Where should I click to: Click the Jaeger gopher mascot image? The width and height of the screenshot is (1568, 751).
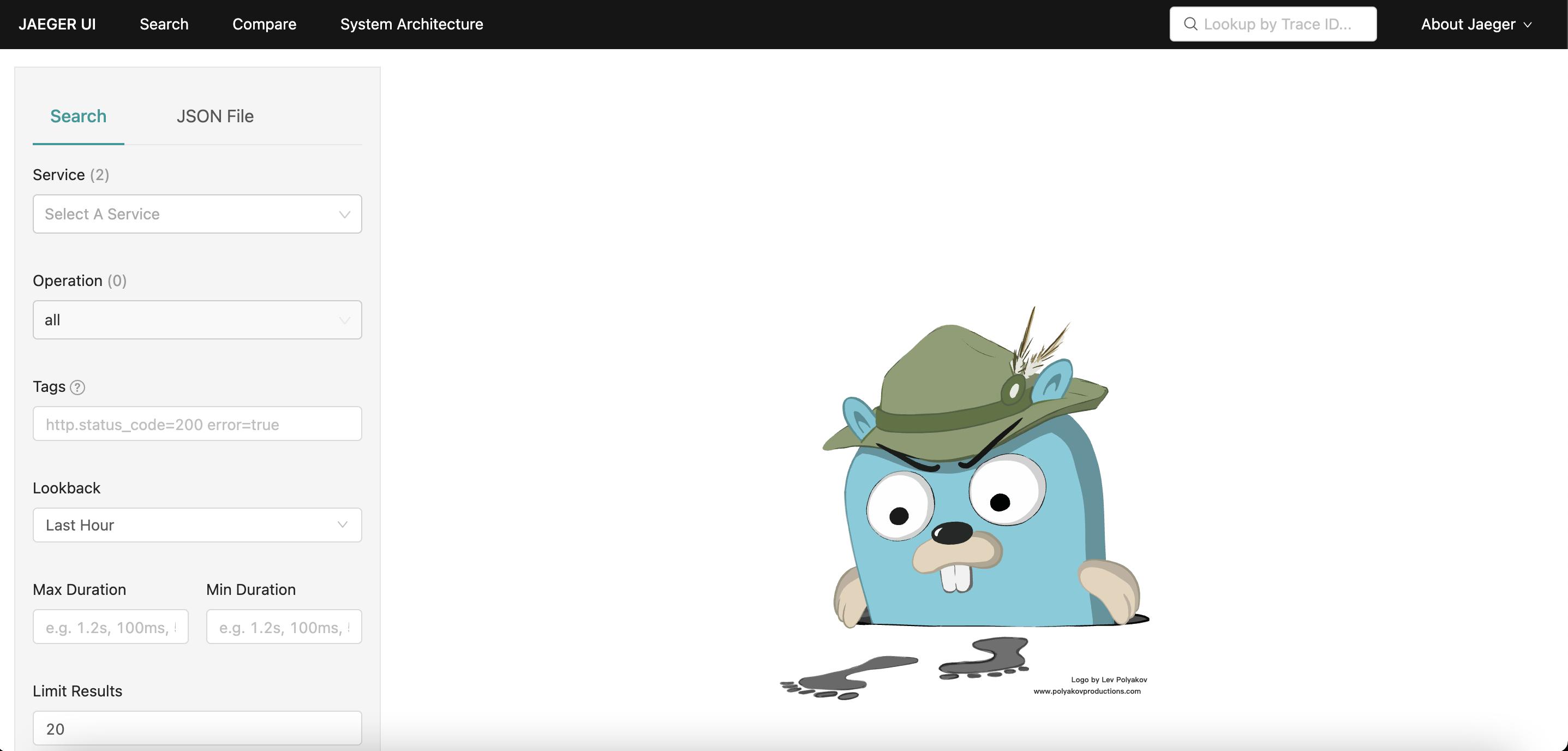pos(965,503)
